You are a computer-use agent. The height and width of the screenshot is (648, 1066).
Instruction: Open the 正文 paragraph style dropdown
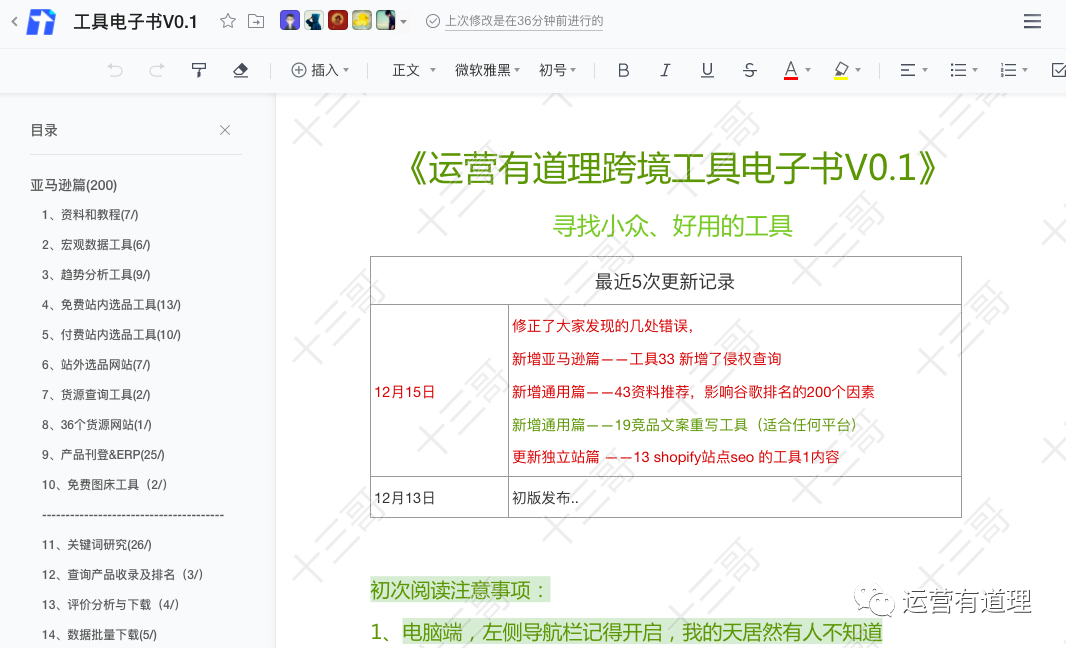click(x=414, y=70)
